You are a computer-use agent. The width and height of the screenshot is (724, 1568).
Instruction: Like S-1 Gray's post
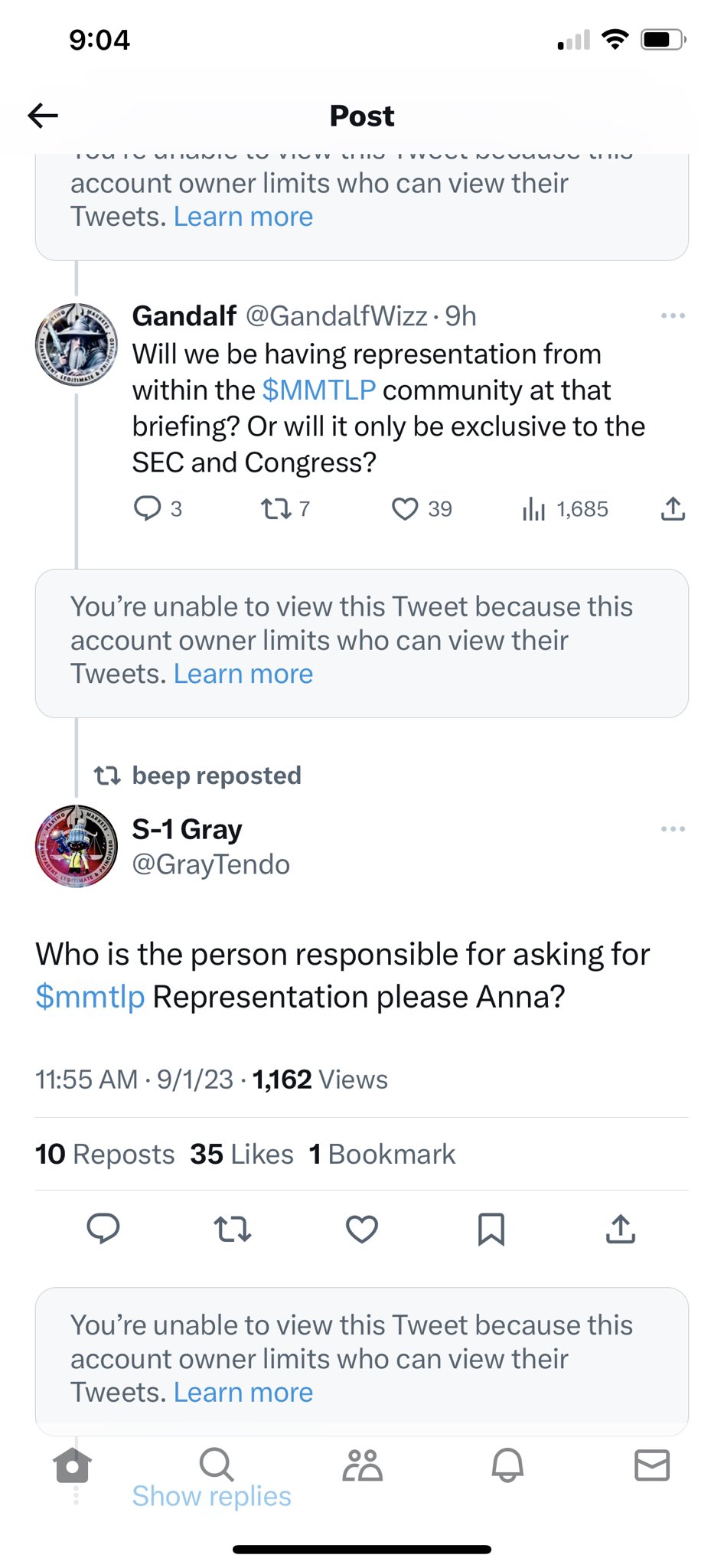coord(362,1229)
